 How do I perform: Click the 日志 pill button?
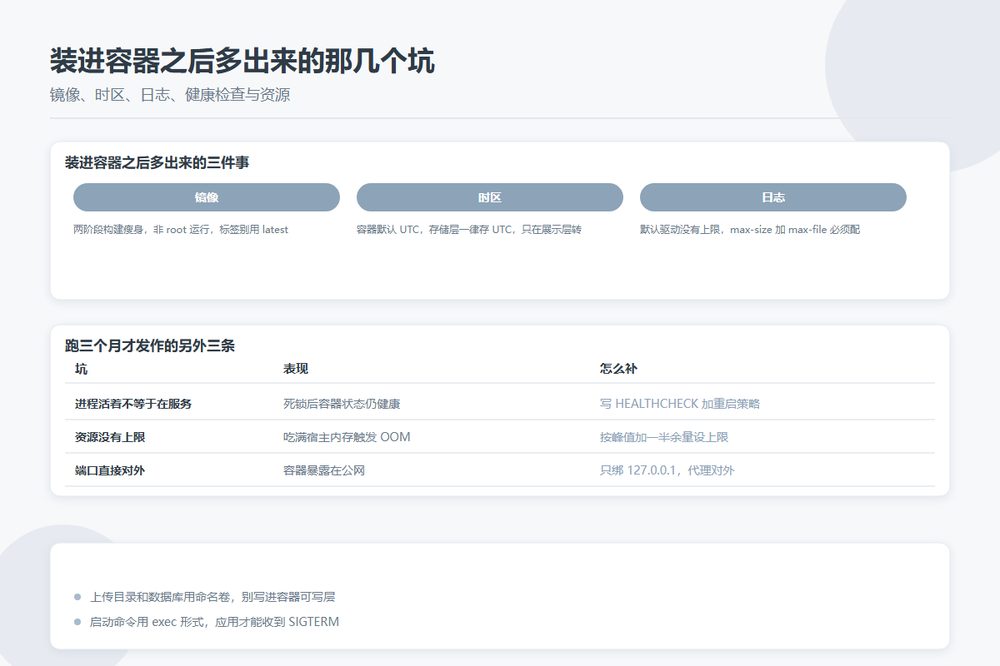click(x=773, y=197)
